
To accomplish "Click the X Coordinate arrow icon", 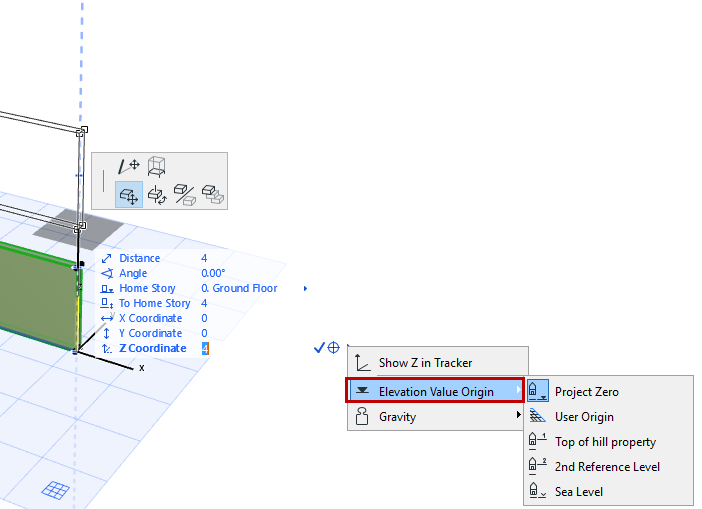I will (107, 318).
